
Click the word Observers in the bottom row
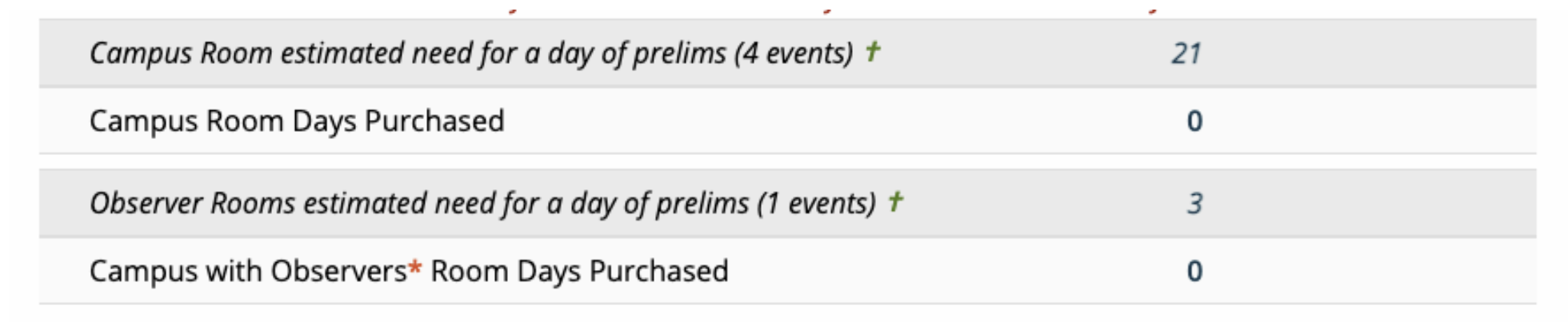(x=338, y=271)
